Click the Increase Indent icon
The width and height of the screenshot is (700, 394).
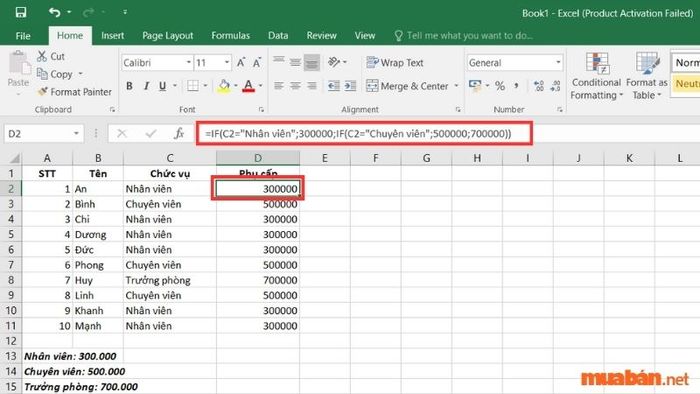(350, 86)
